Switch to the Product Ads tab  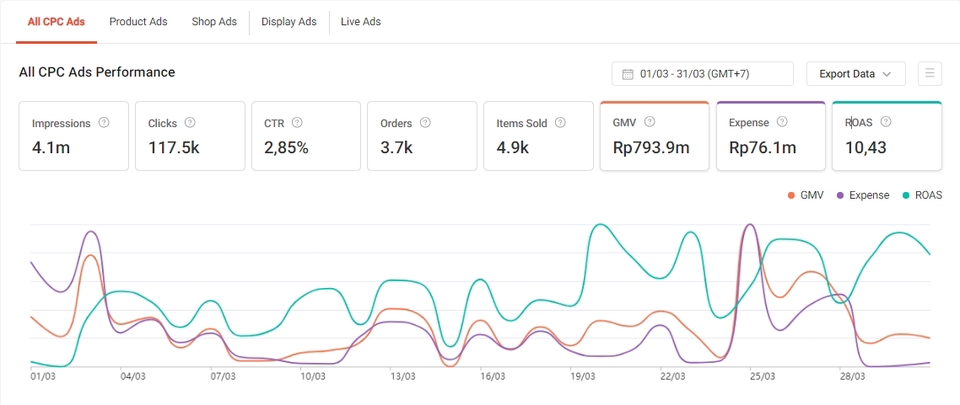click(x=138, y=21)
